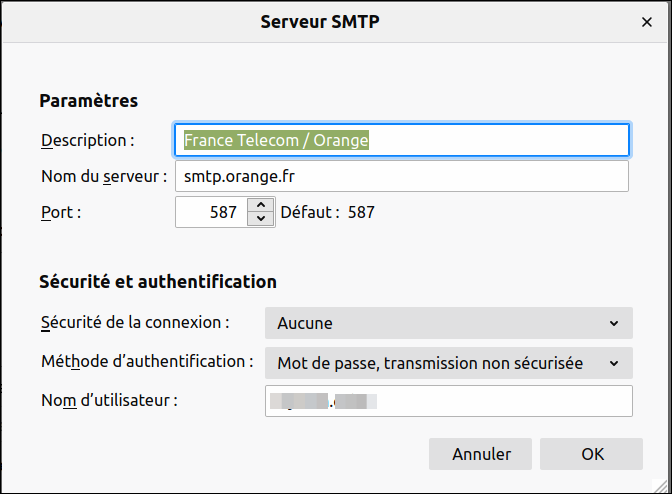Click the "Description :" label
Screen dimensions: 672x494
coord(88,140)
